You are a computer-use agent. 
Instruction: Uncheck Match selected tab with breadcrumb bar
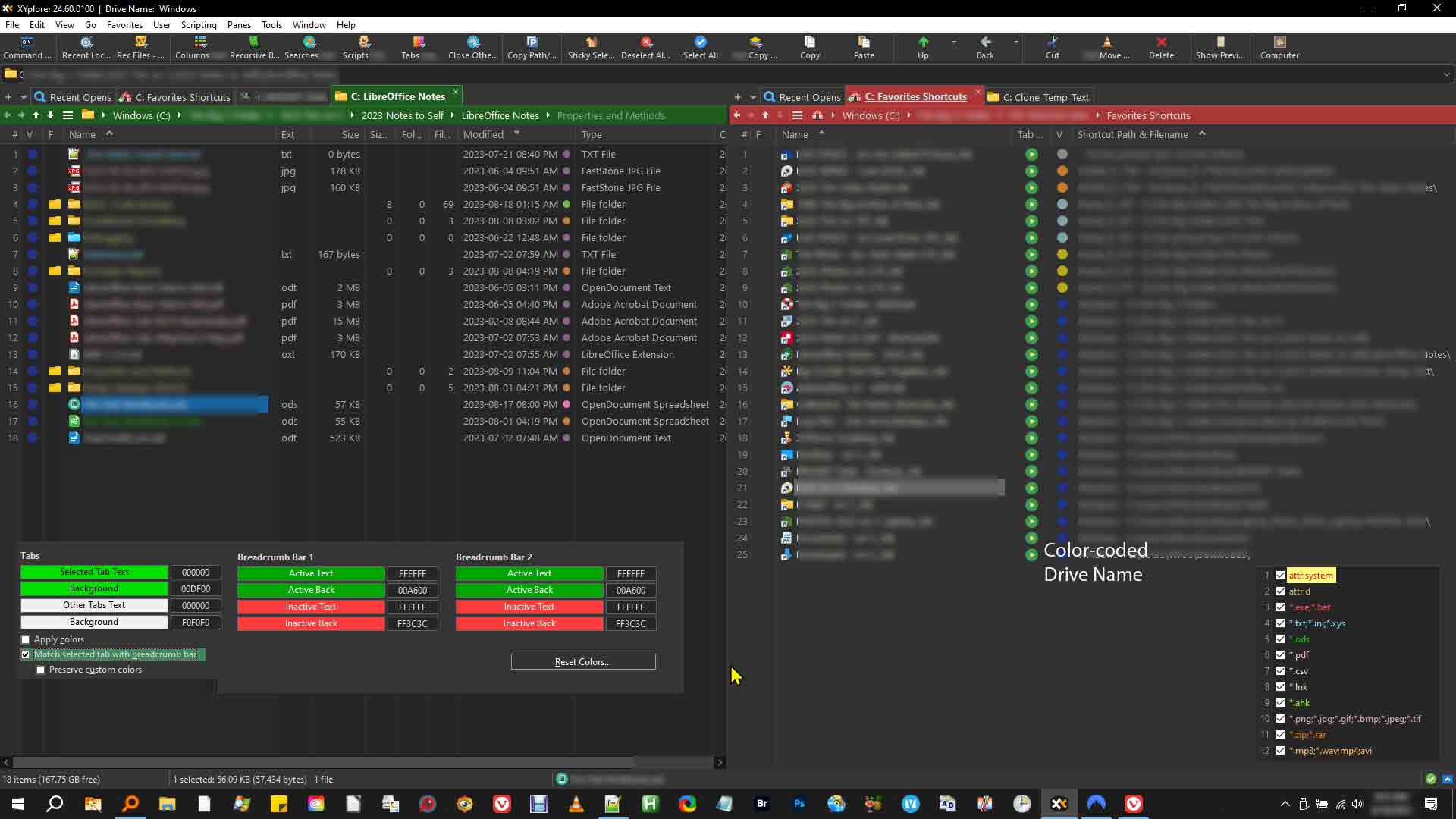[26, 654]
